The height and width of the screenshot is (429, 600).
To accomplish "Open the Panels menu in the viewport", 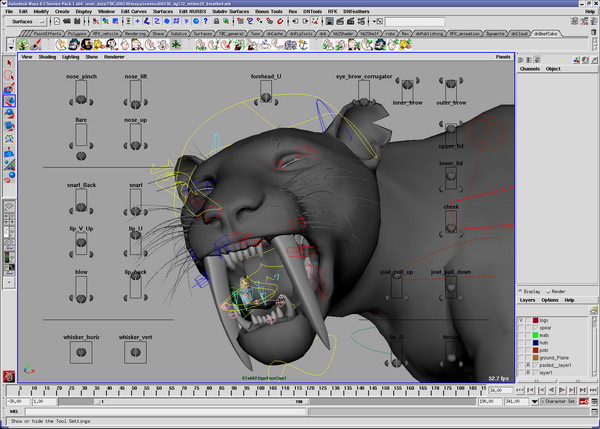I will [503, 57].
